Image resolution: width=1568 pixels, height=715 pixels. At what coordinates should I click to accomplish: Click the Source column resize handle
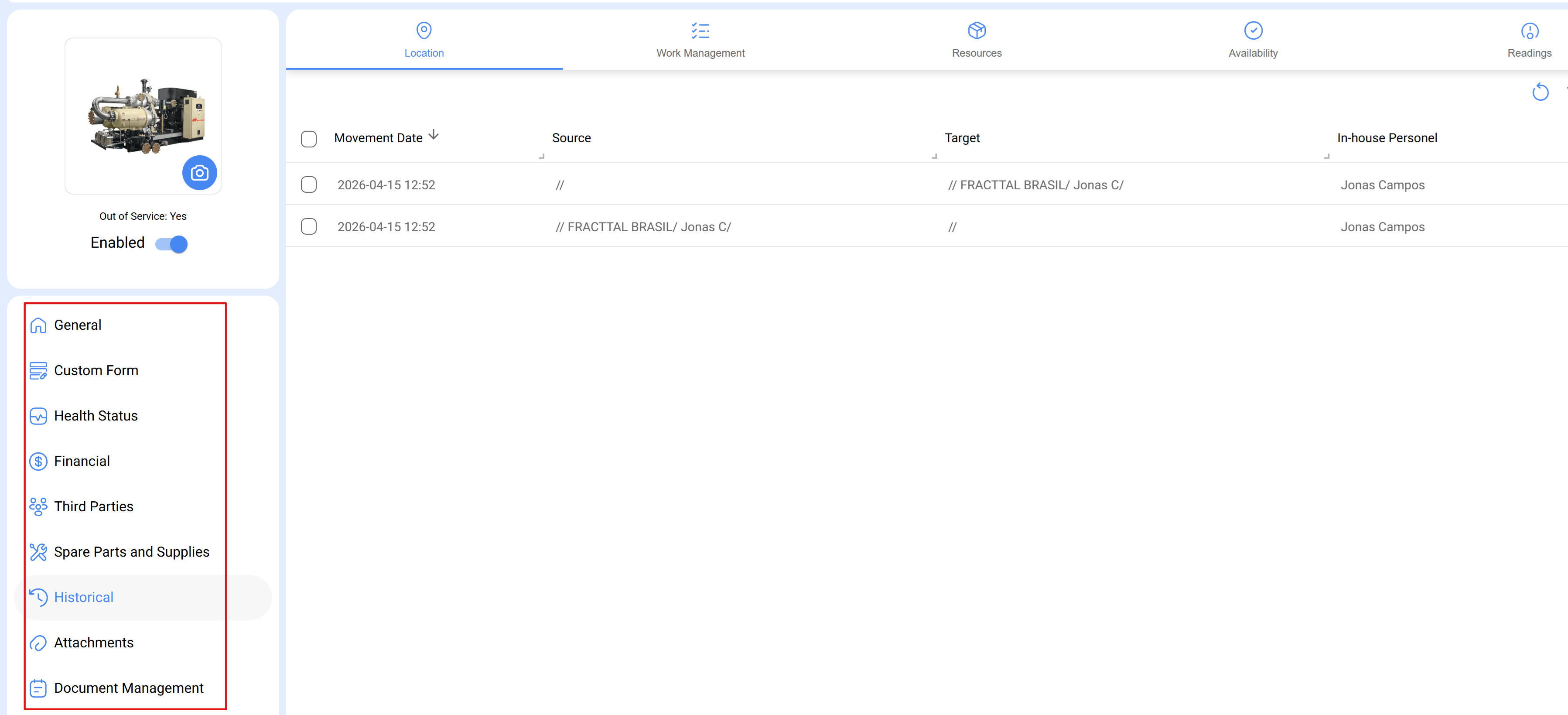coord(934,157)
